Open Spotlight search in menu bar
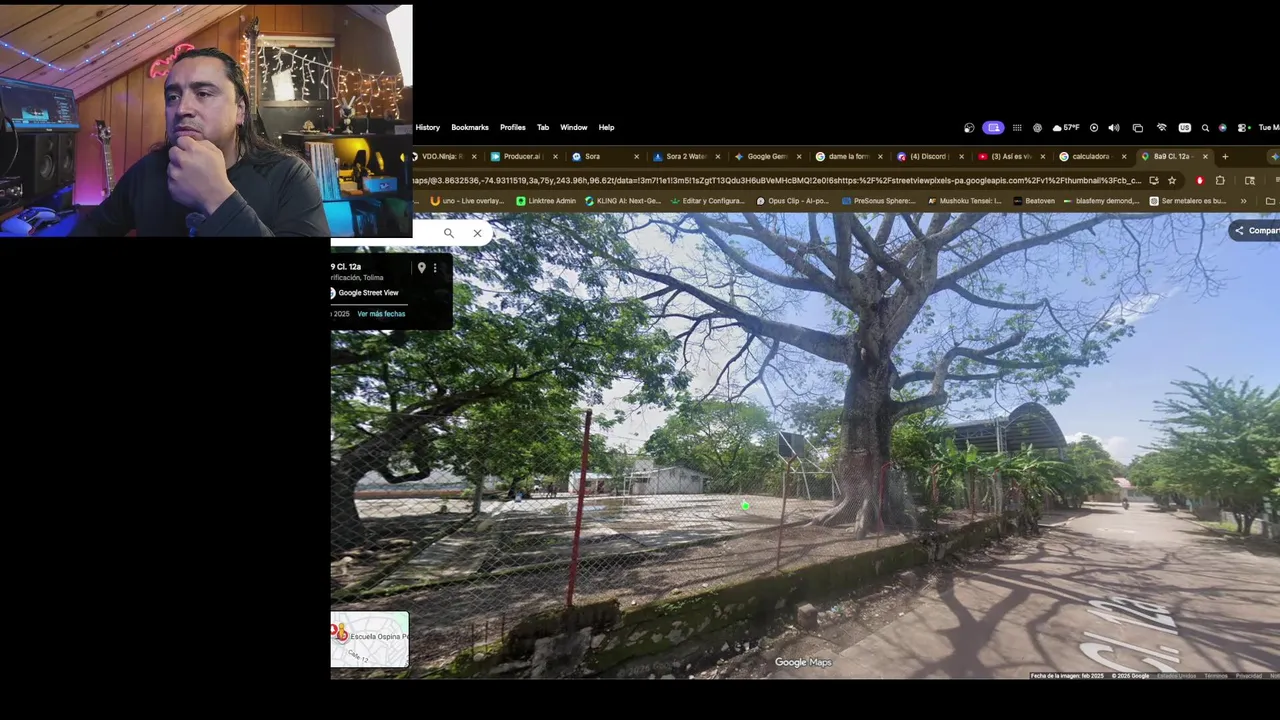The image size is (1280, 720). [1205, 128]
